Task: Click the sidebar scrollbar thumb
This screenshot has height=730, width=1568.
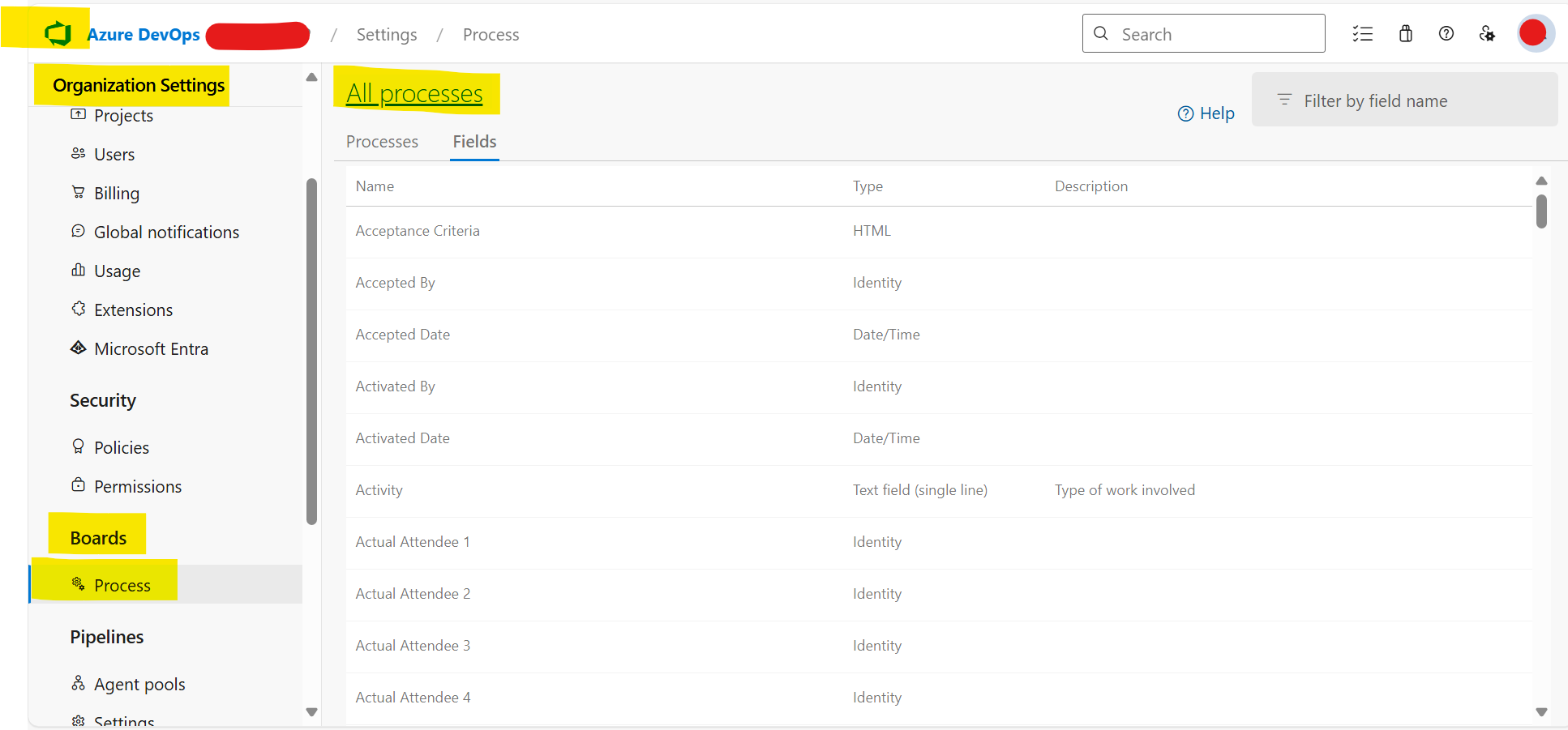Action: [311, 352]
